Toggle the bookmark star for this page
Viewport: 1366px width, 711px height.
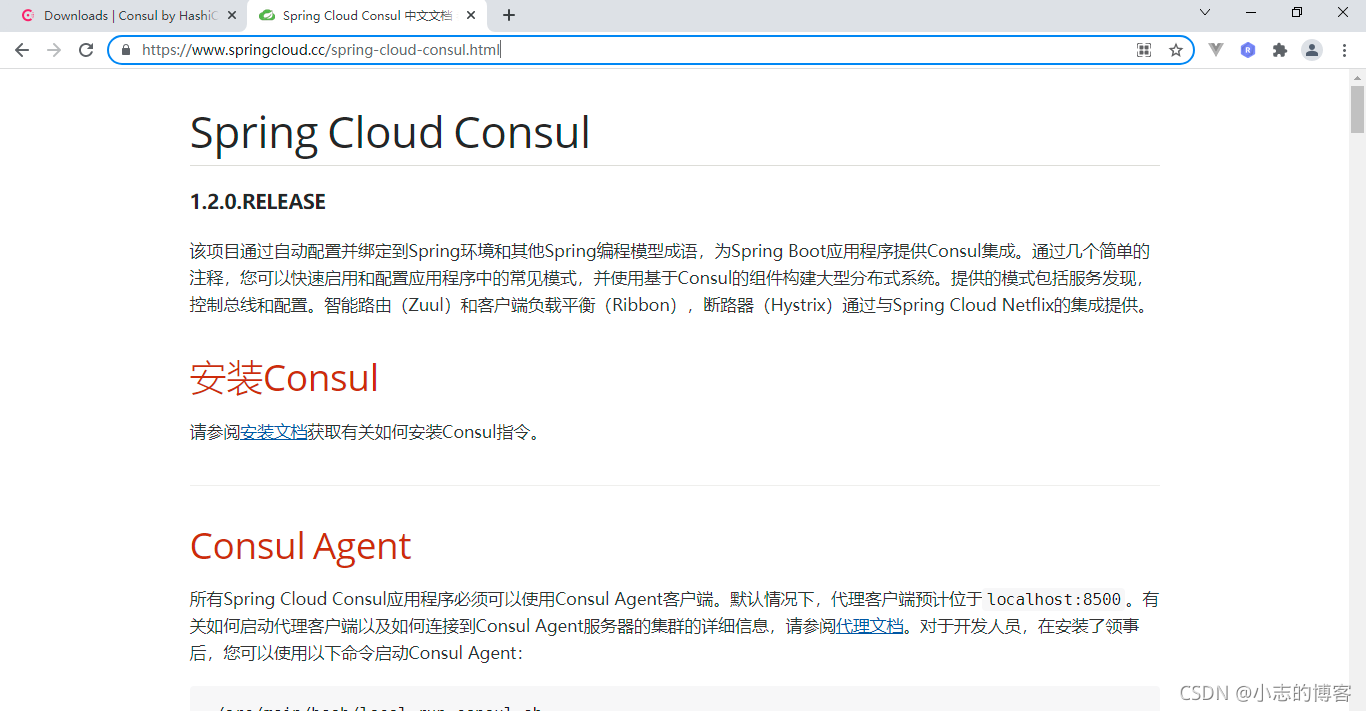[x=1175, y=49]
